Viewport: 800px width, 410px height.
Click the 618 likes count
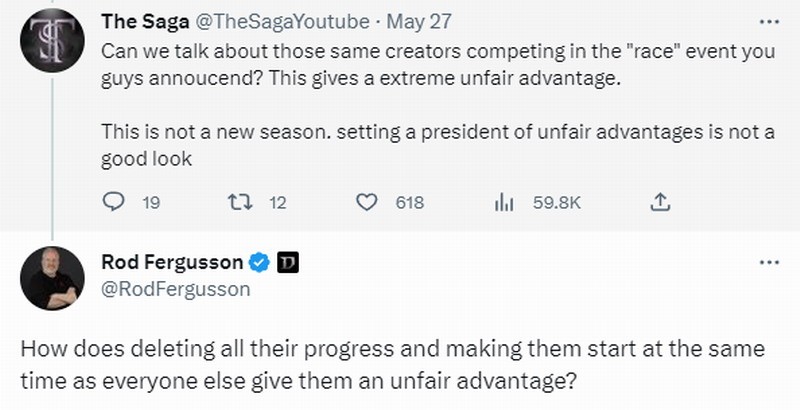click(x=410, y=203)
